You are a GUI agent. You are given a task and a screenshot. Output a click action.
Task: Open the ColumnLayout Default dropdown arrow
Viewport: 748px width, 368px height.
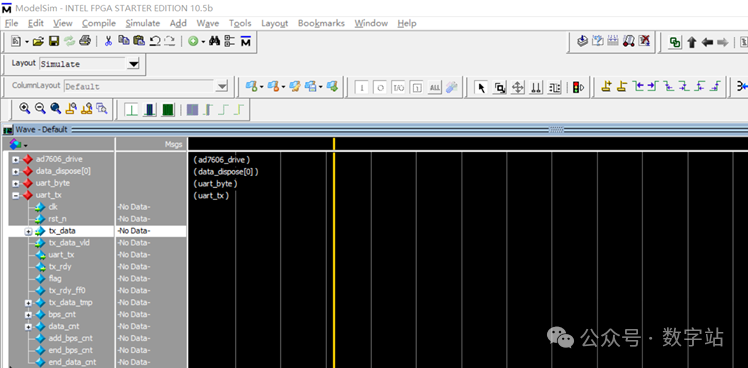point(221,86)
